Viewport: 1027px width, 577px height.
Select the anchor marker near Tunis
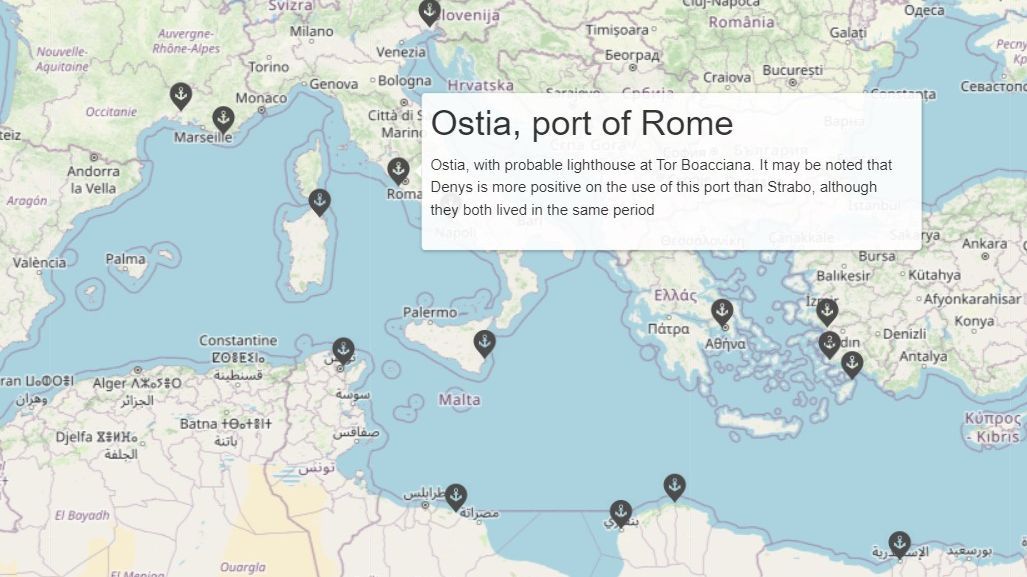coord(343,351)
